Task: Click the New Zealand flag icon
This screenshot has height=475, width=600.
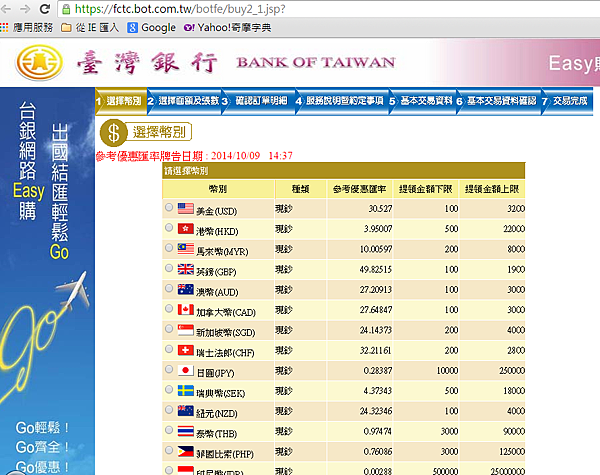Action: pos(186,411)
